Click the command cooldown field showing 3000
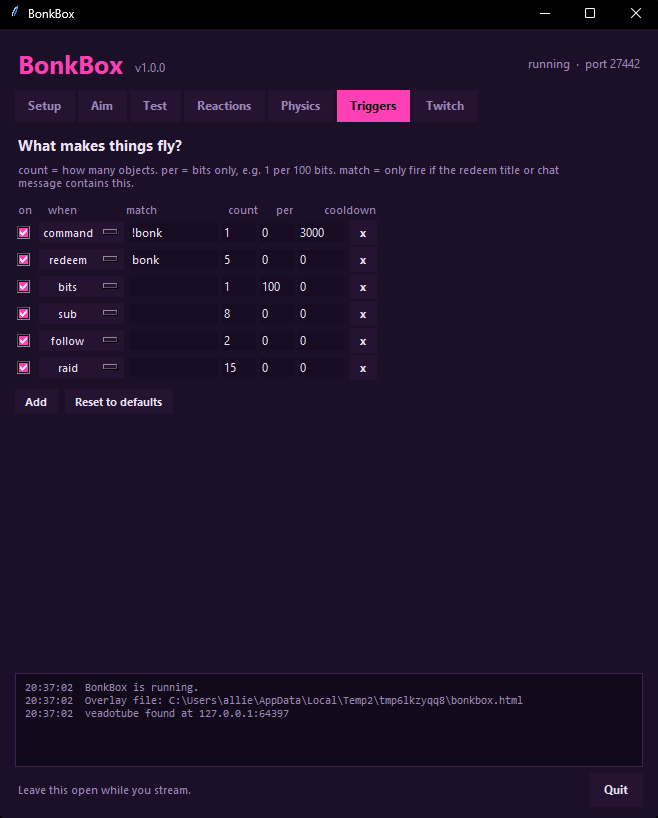Screen dimensions: 658x818 (320, 233)
